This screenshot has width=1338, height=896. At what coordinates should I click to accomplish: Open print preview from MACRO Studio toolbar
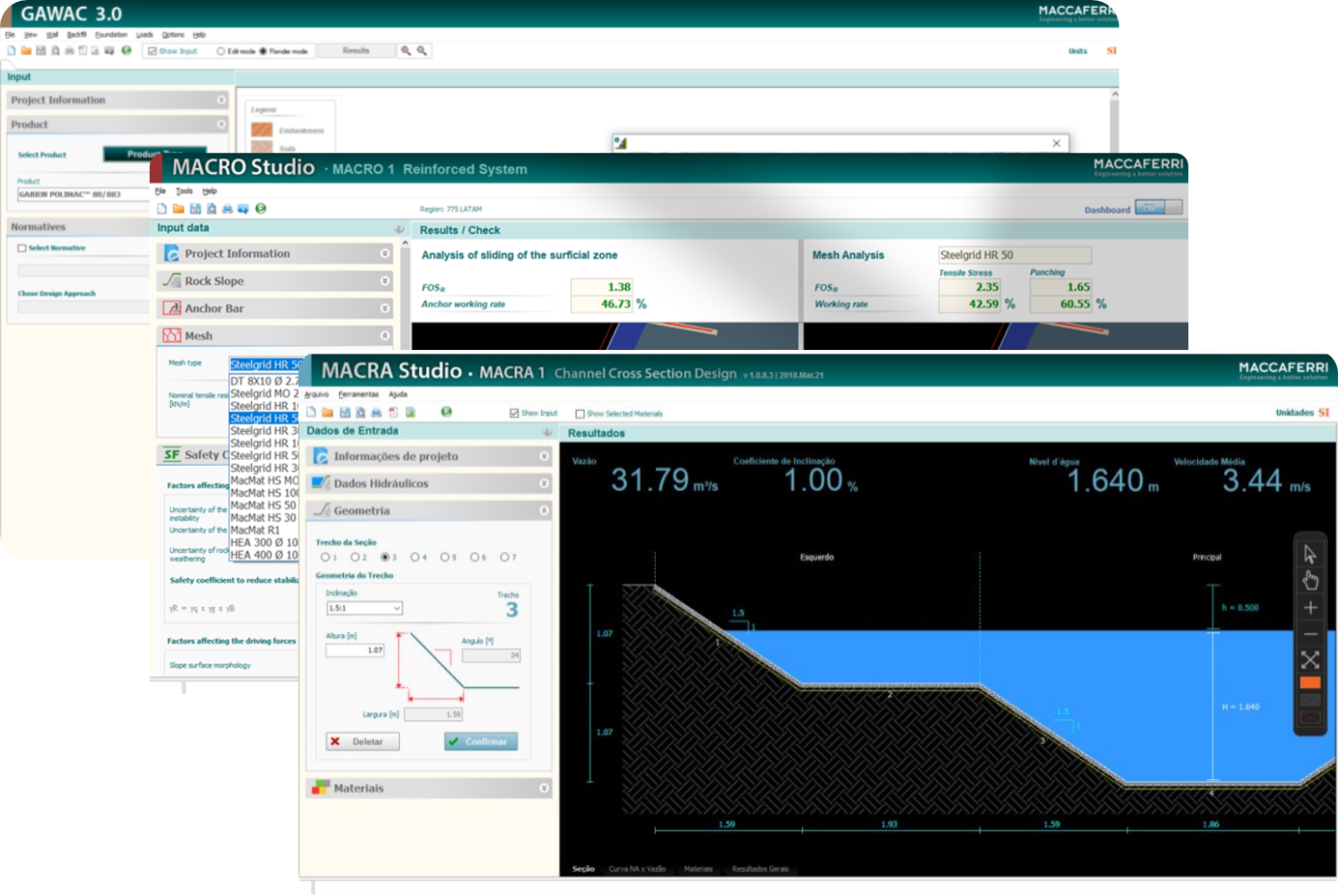209,209
